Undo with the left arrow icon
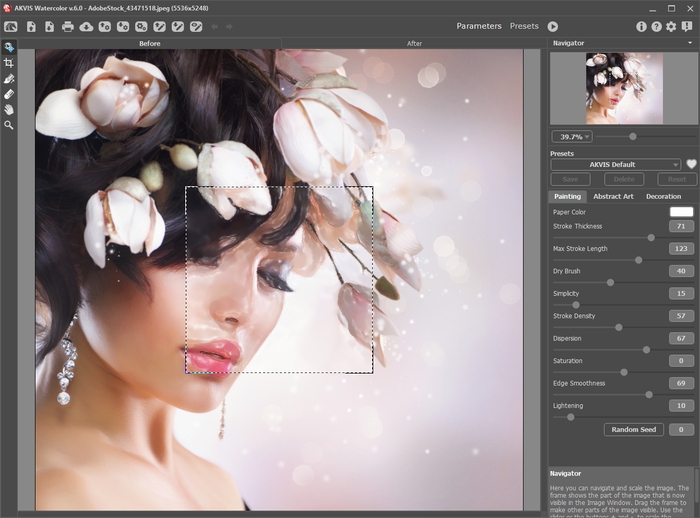This screenshot has width=700, height=518. point(214,27)
